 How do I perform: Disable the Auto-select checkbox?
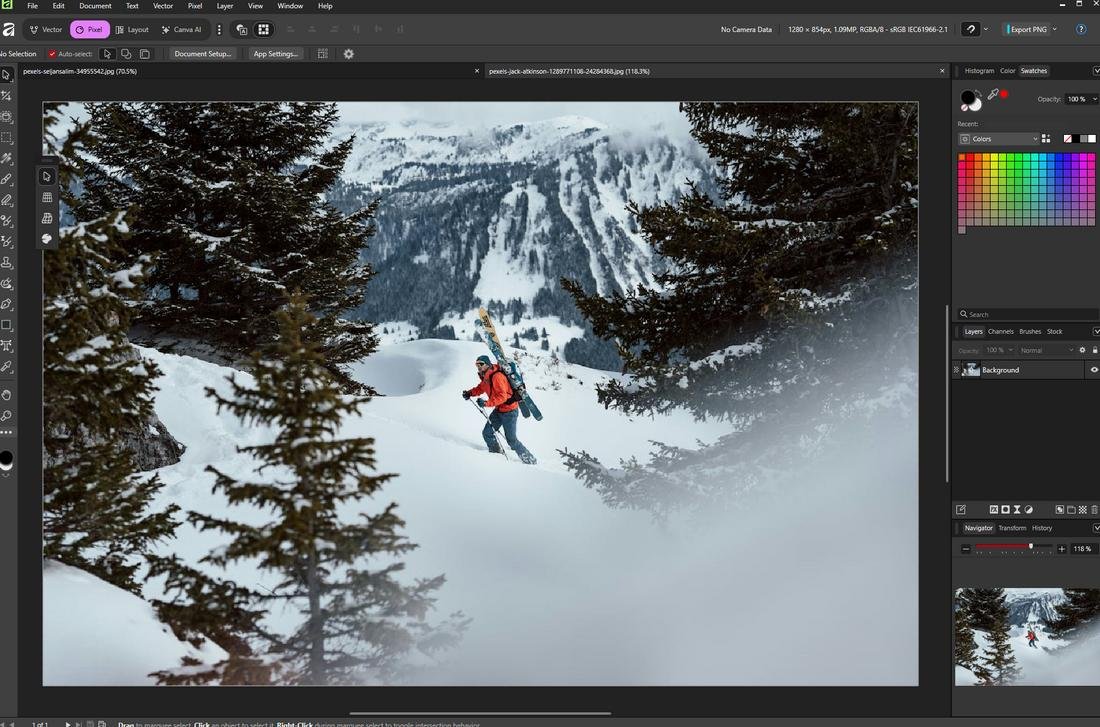point(51,54)
